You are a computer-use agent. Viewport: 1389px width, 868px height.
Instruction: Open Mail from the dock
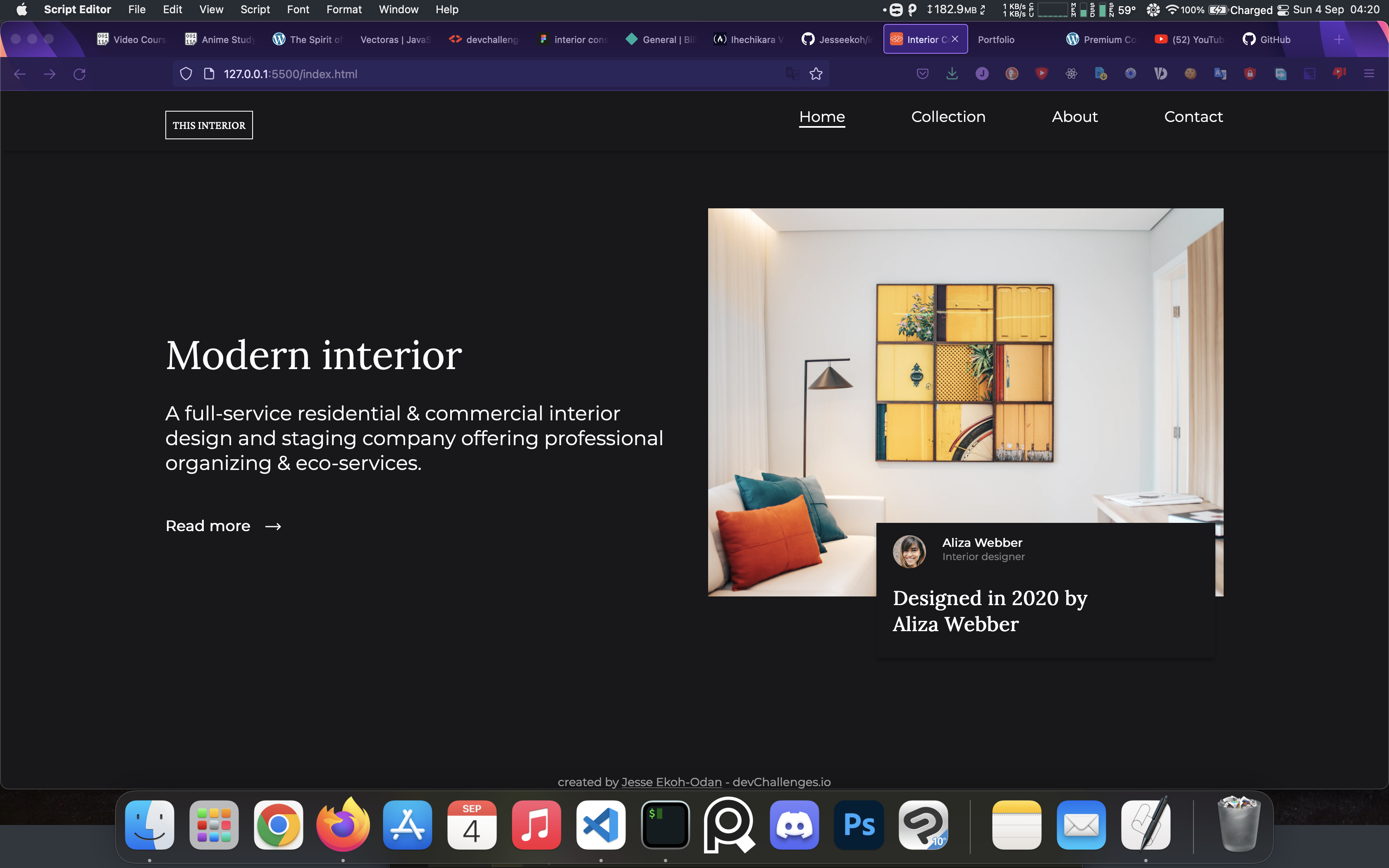pos(1081,825)
